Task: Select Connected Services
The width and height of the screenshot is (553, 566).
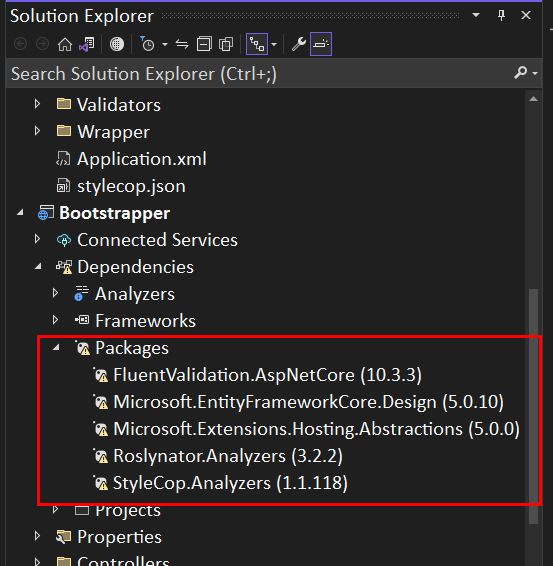Action: (157, 240)
